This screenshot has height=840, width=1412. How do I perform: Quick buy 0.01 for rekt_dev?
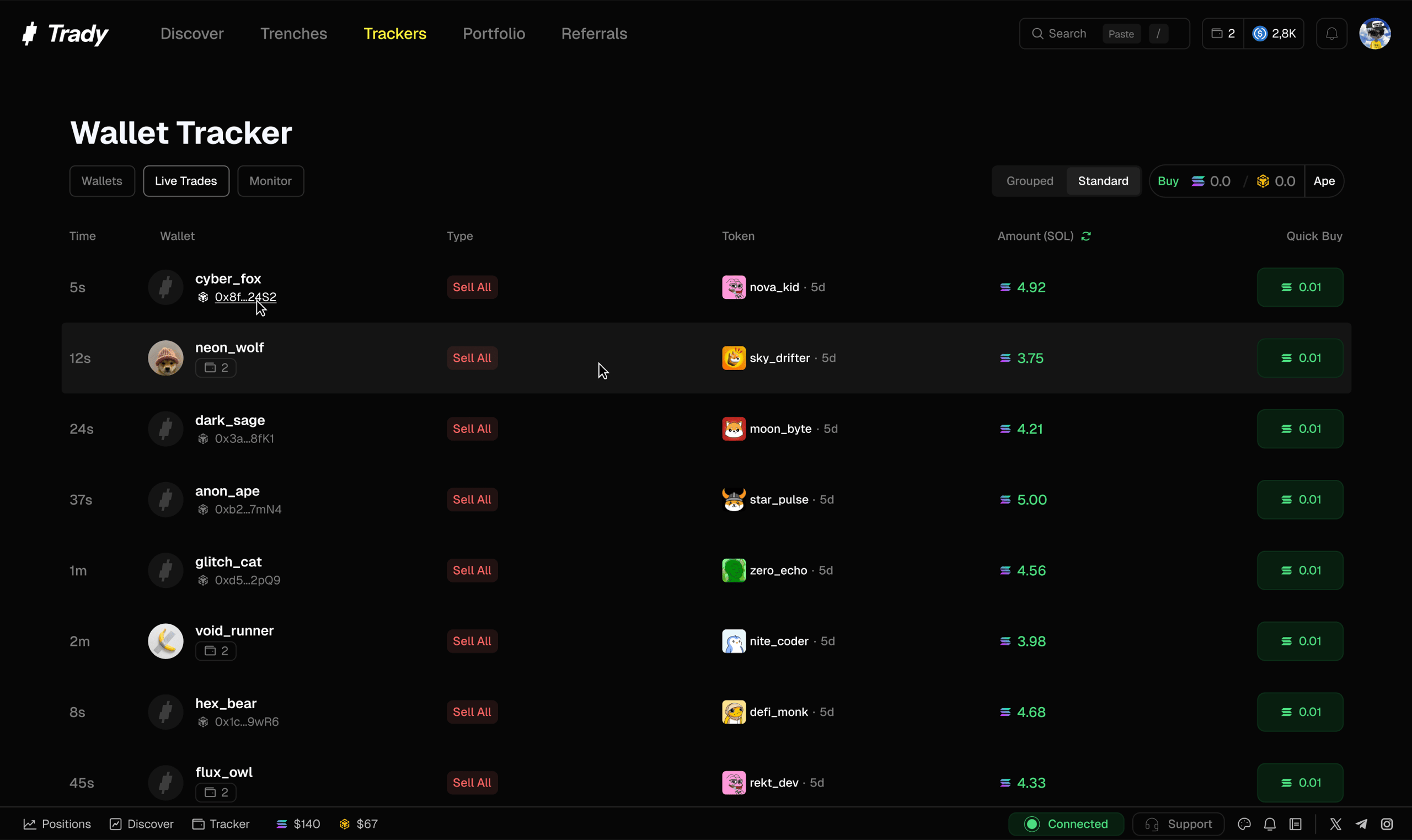coord(1299,782)
